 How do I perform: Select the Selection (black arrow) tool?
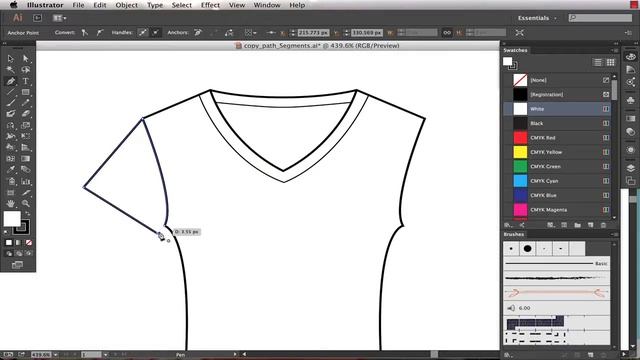coord(11,59)
